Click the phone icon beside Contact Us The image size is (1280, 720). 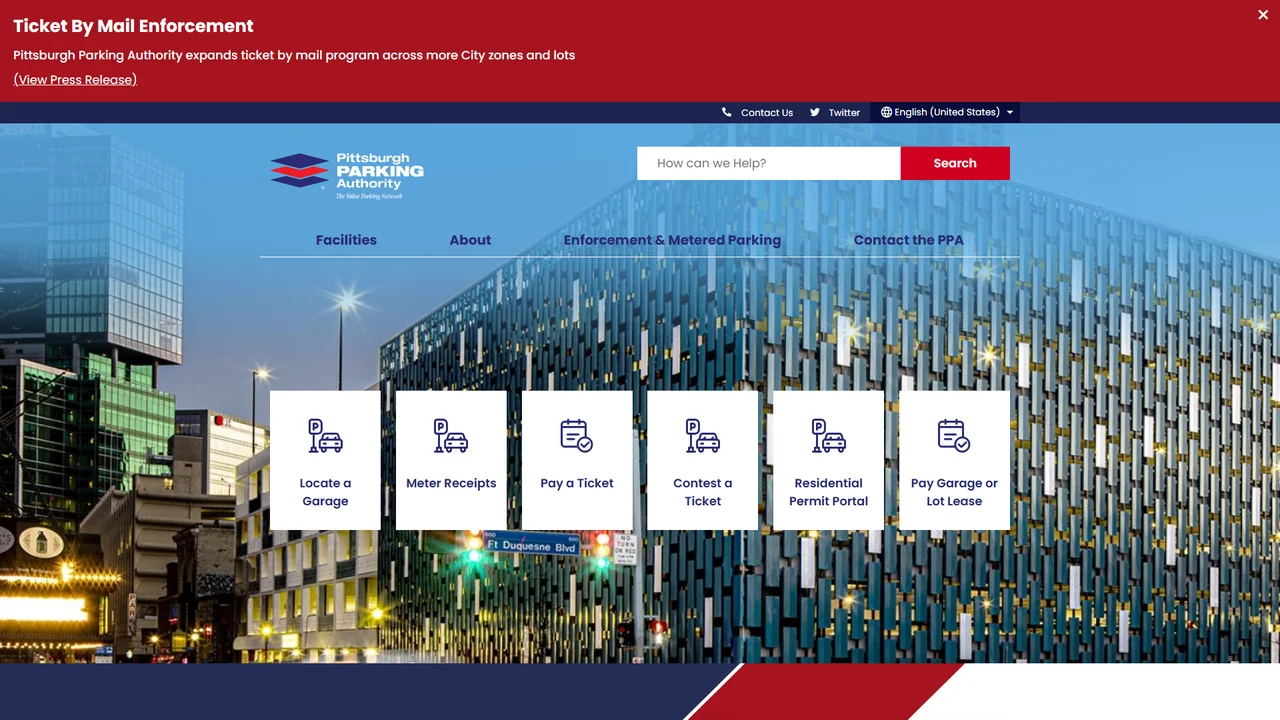pos(727,112)
